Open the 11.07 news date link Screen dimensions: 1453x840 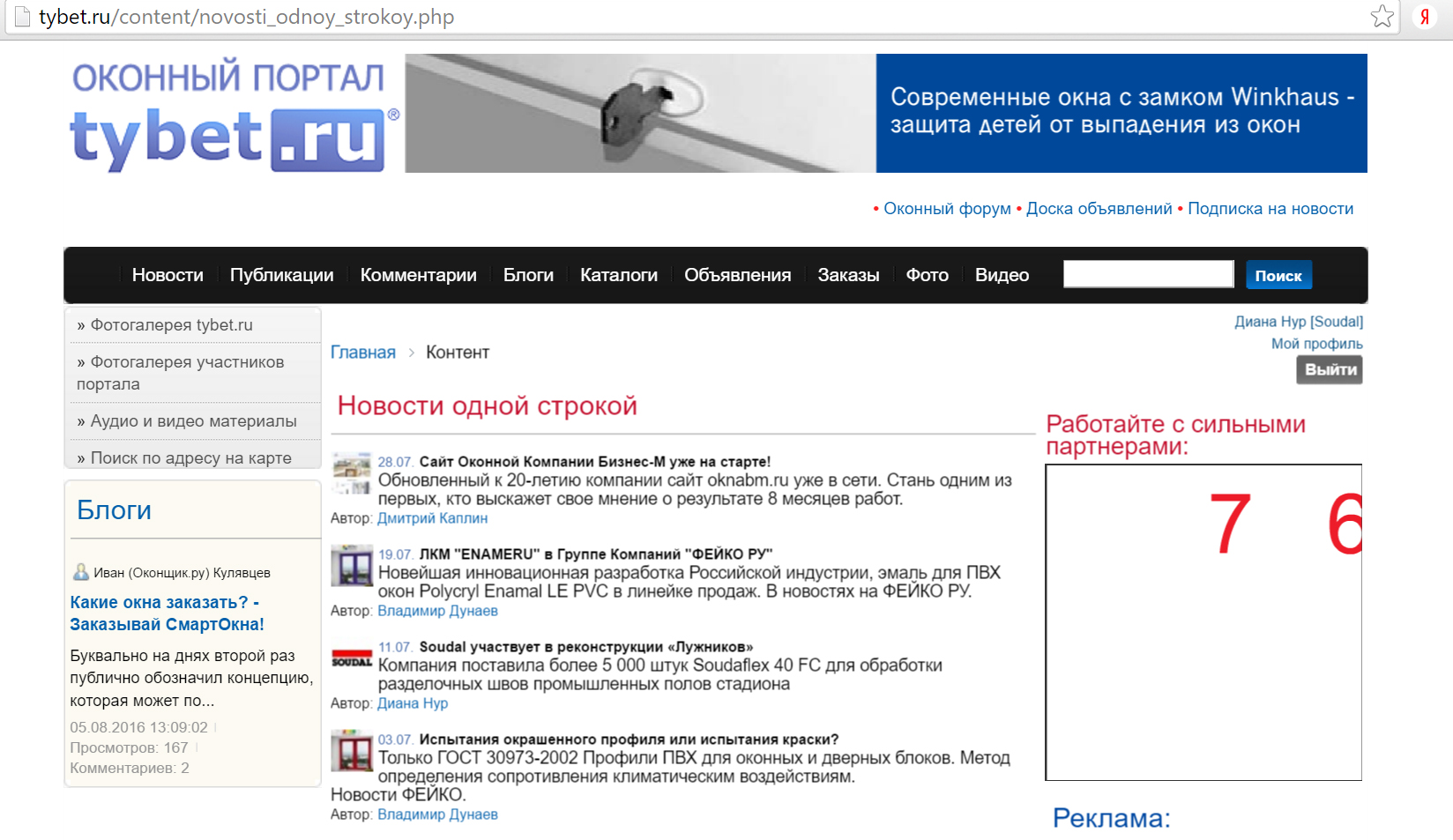tap(395, 647)
